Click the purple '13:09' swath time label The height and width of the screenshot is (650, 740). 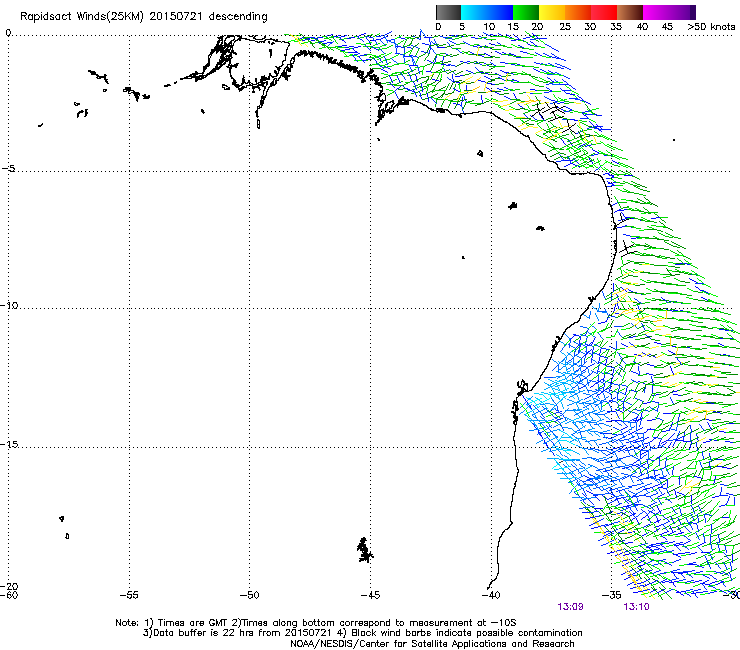click(570, 607)
